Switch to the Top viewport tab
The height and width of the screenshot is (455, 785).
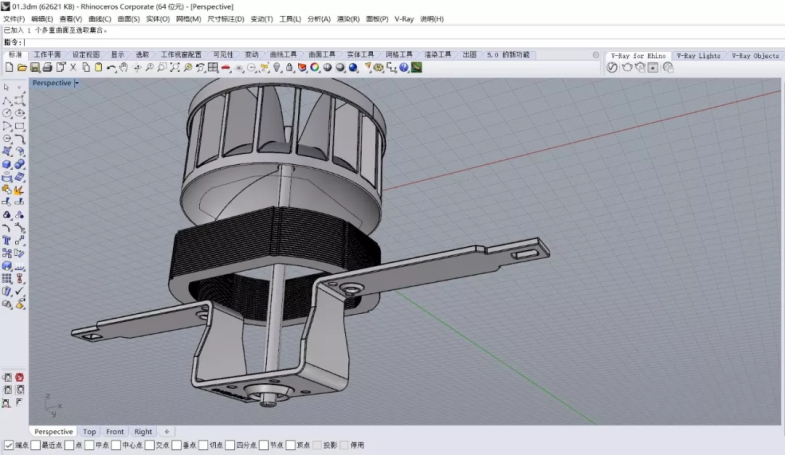[90, 432]
